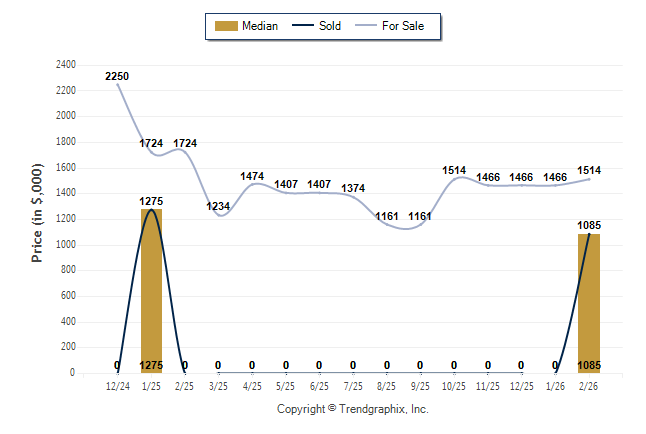Click the 1275 Sold peak label above bar
The width and height of the screenshot is (646, 434).
click(151, 201)
